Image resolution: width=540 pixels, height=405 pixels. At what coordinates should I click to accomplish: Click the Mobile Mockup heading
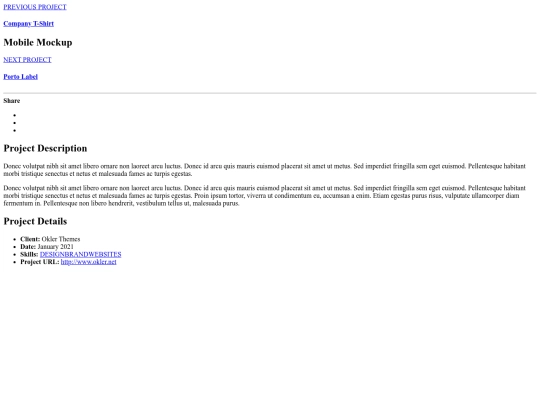coord(38,42)
